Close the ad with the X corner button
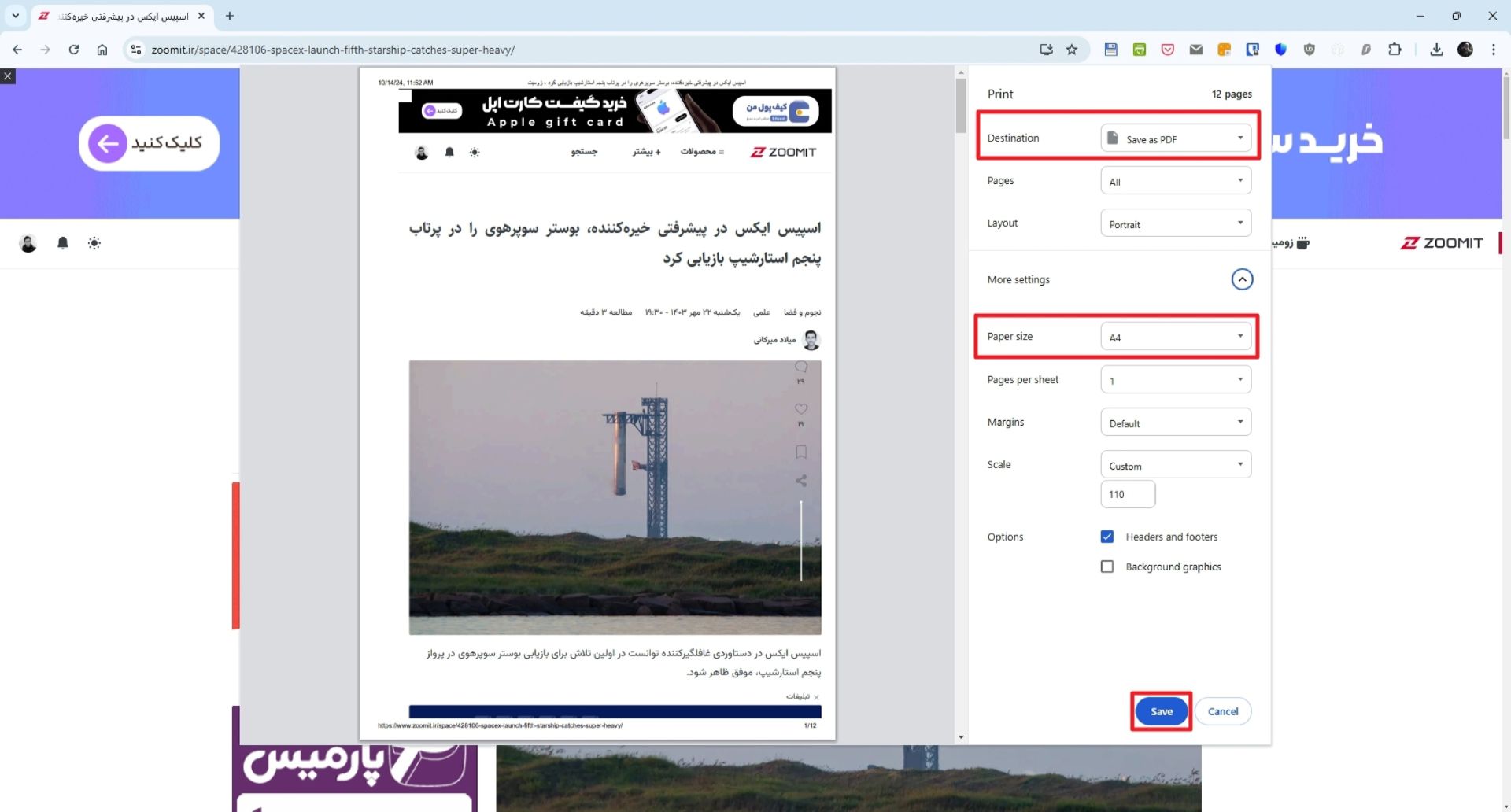This screenshot has width=1511, height=812. (8, 76)
